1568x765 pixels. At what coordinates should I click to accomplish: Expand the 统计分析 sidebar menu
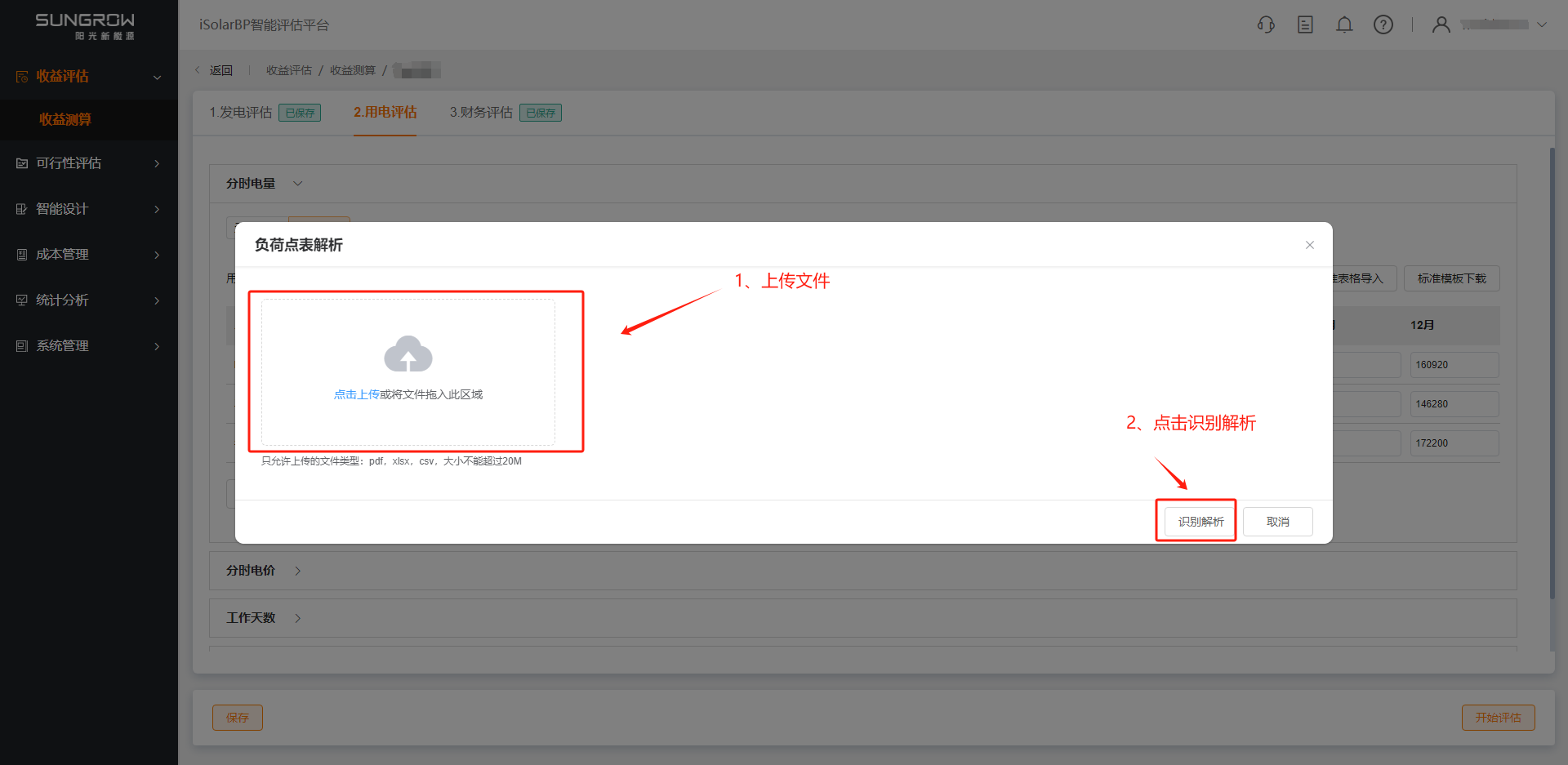pos(88,300)
